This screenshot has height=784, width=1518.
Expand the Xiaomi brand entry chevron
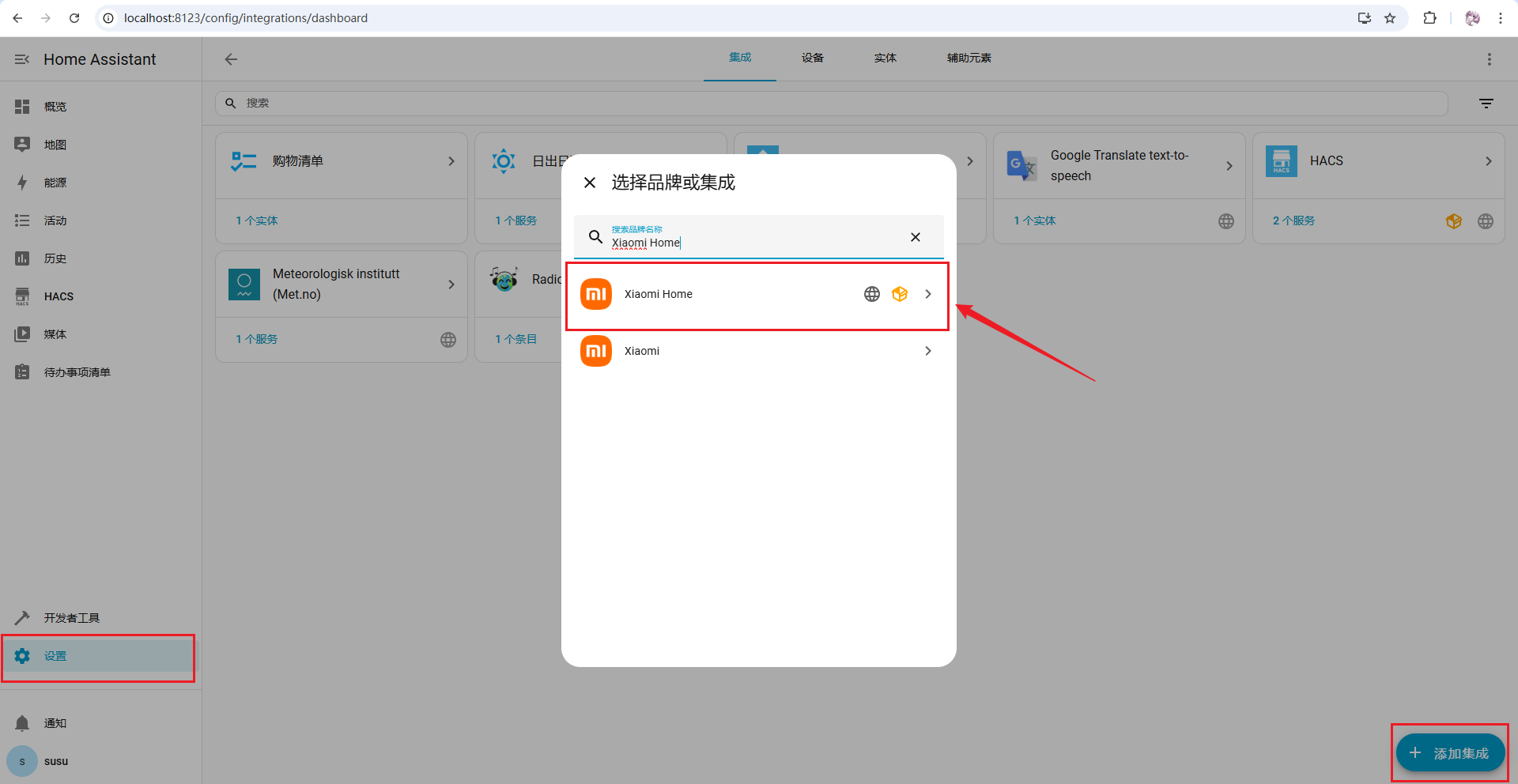(928, 351)
